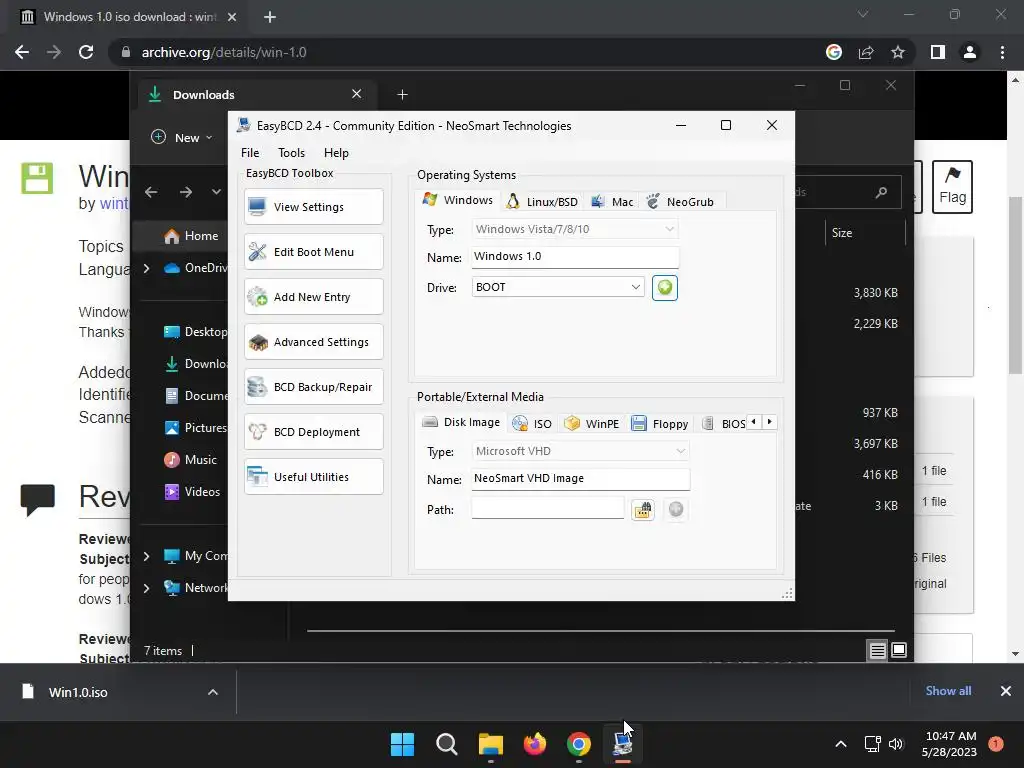
Task: Open the Help menu in EasyBCD
Action: 336,153
